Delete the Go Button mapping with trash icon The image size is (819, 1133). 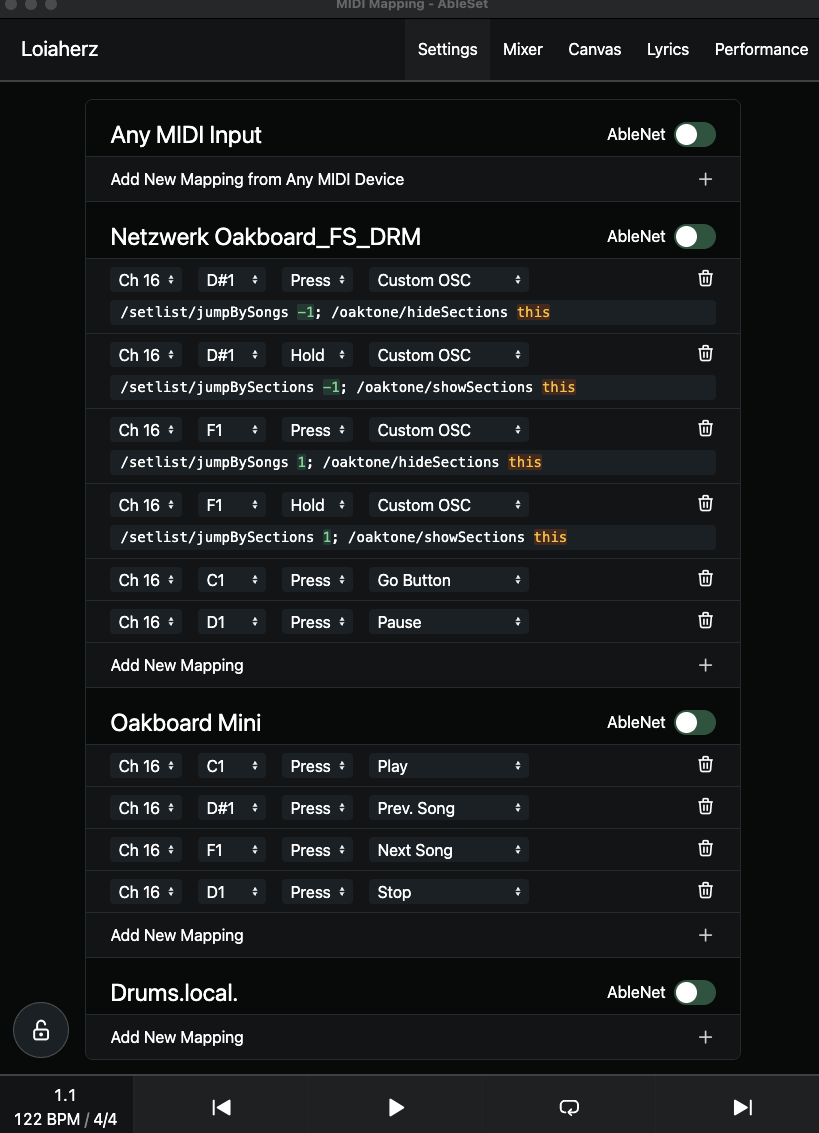coord(705,579)
